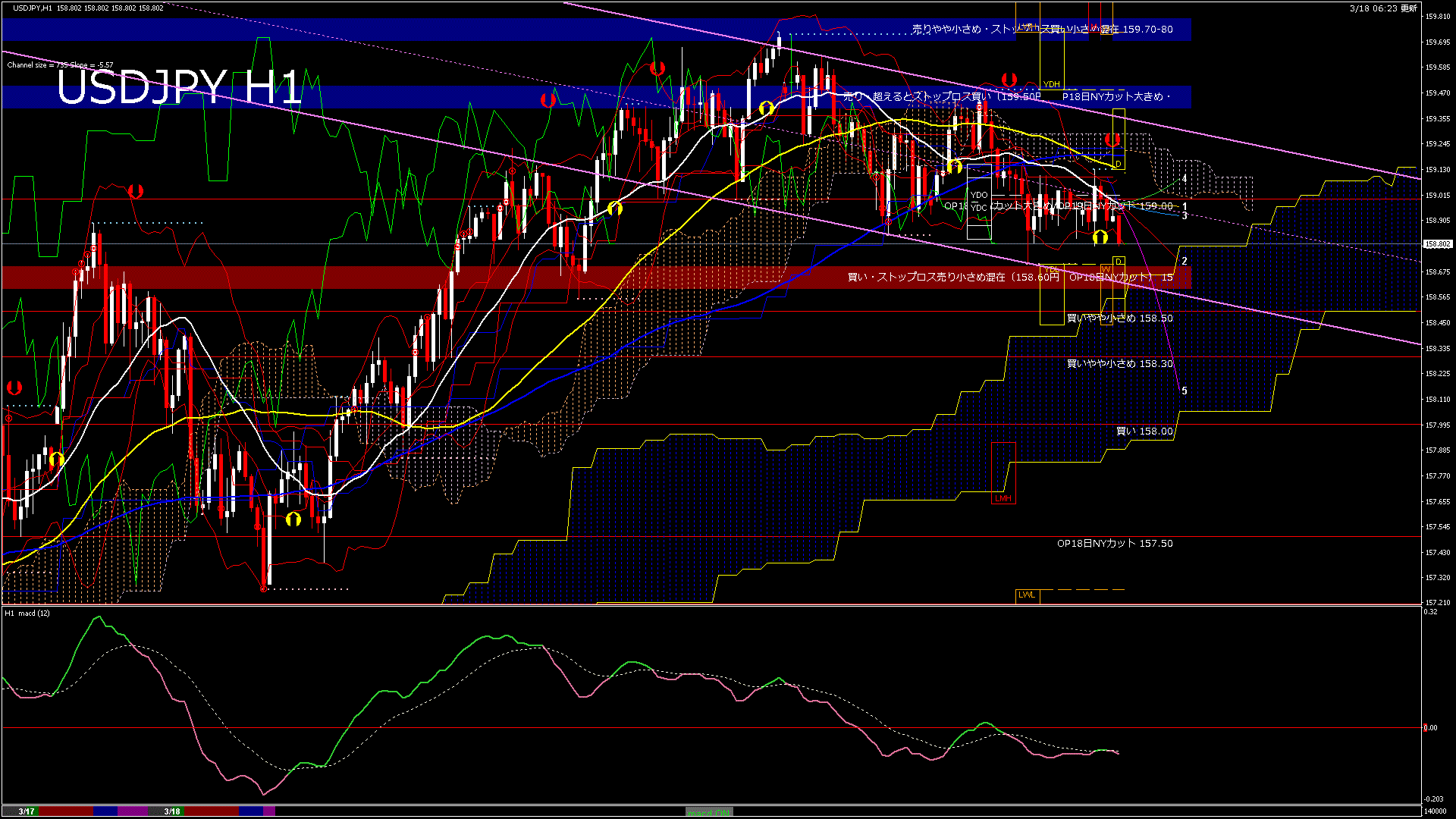Screen dimensions: 1456x819
Task: Click the H1 macd (12) indicator label
Action: (27, 613)
